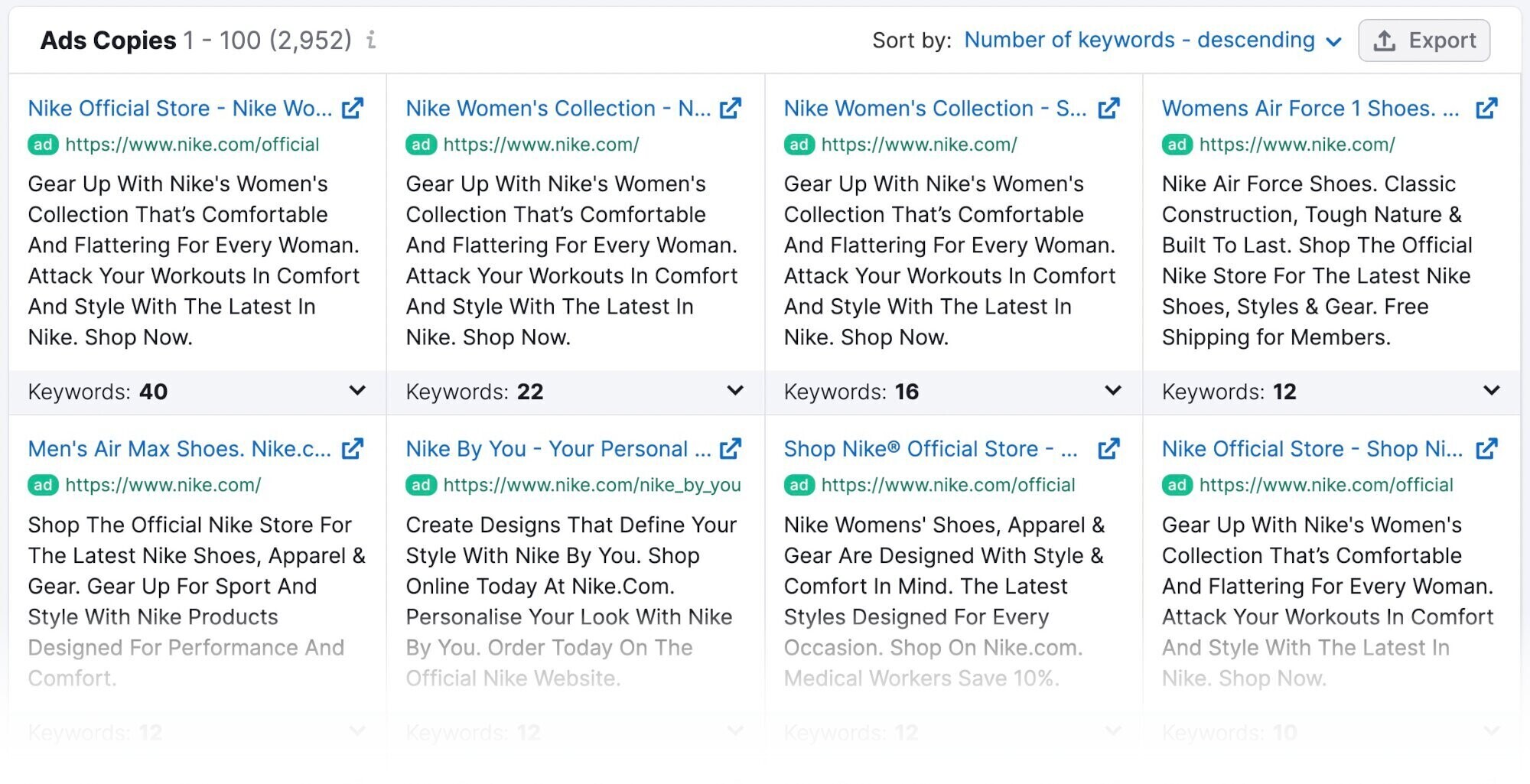Open Nike Official Store - Nike Wo... ad title

tap(180, 109)
